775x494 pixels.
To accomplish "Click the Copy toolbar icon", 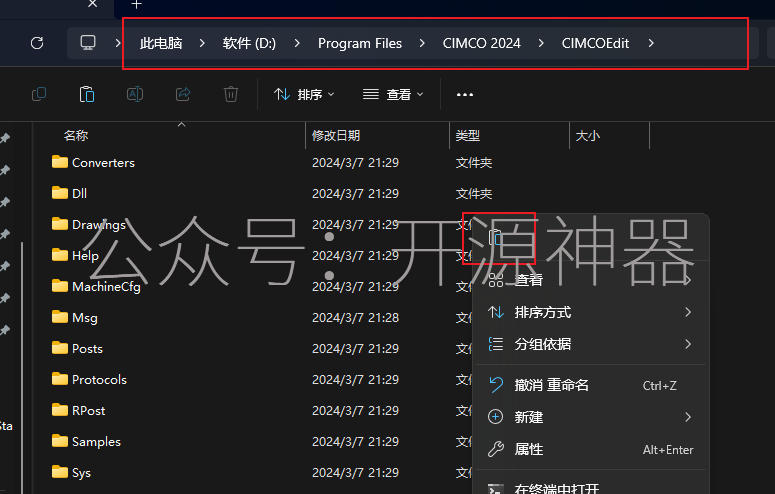I will click(x=39, y=94).
